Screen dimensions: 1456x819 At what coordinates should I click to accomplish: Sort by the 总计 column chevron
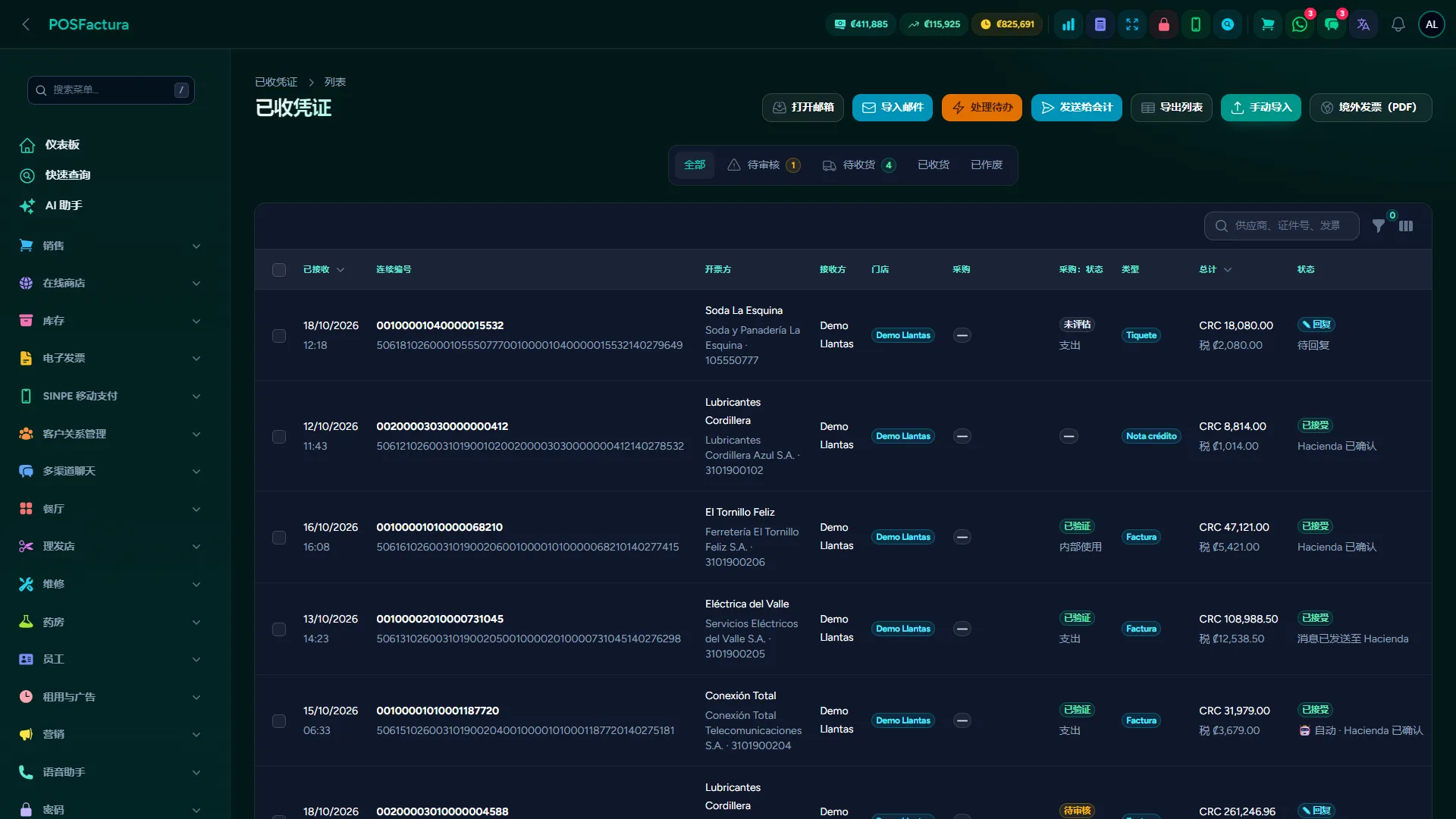click(x=1228, y=270)
